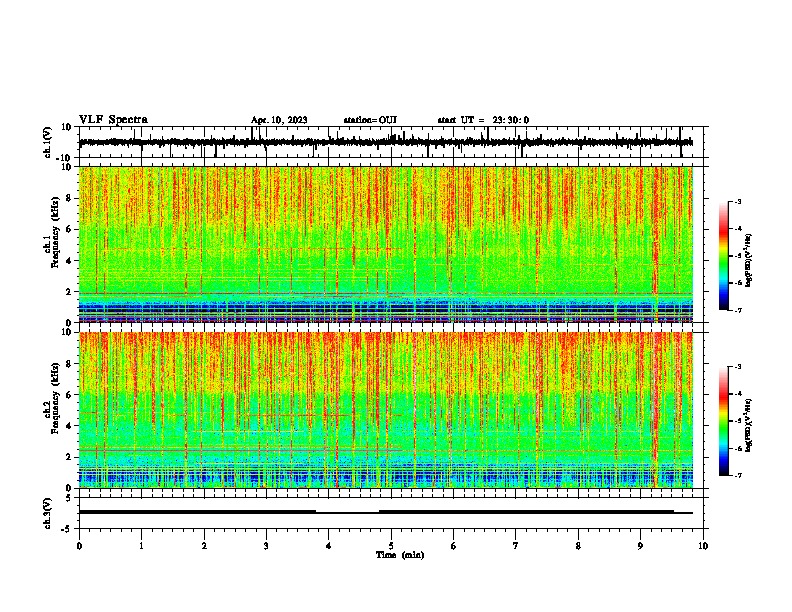Click the log(PSD) label beside ch.2 color bar
The height and width of the screenshot is (612, 792).
[749, 425]
